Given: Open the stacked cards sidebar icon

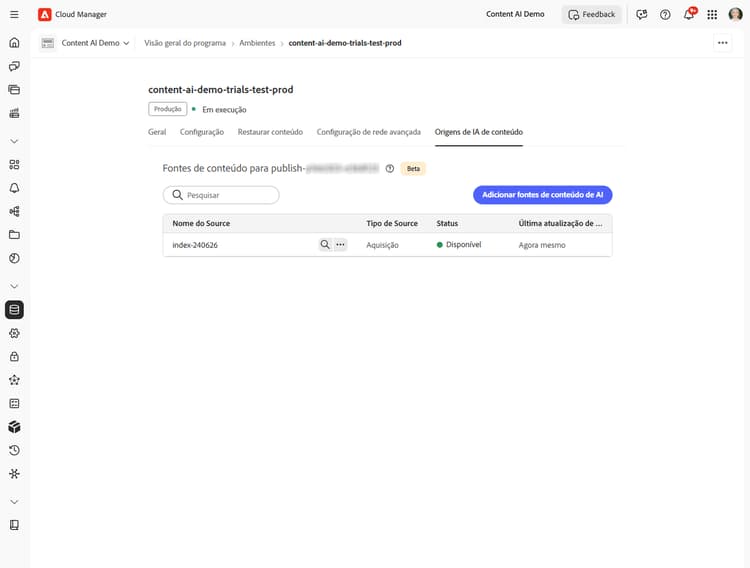Looking at the screenshot, I should point(14,89).
